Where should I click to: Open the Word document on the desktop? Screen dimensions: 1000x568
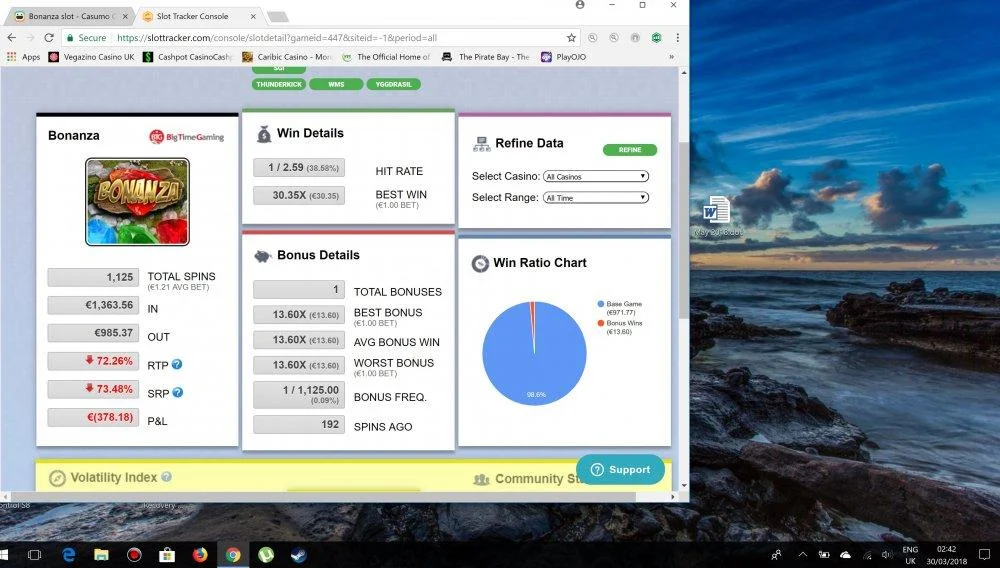pos(717,215)
